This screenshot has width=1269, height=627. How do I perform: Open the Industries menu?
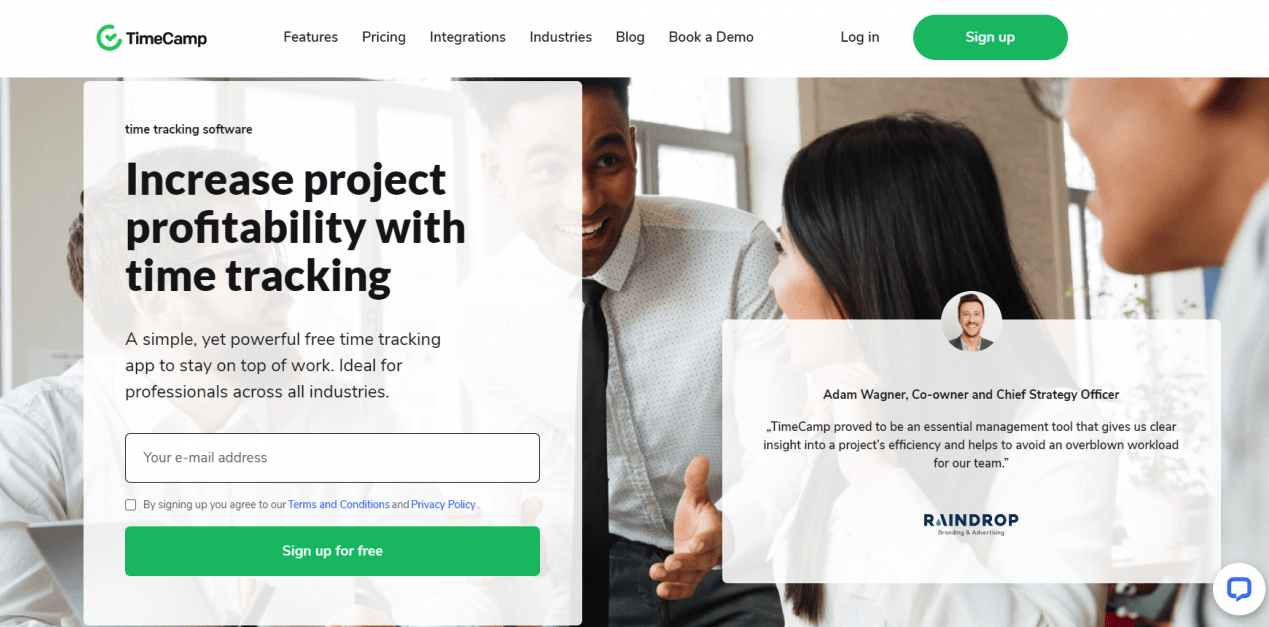point(560,37)
